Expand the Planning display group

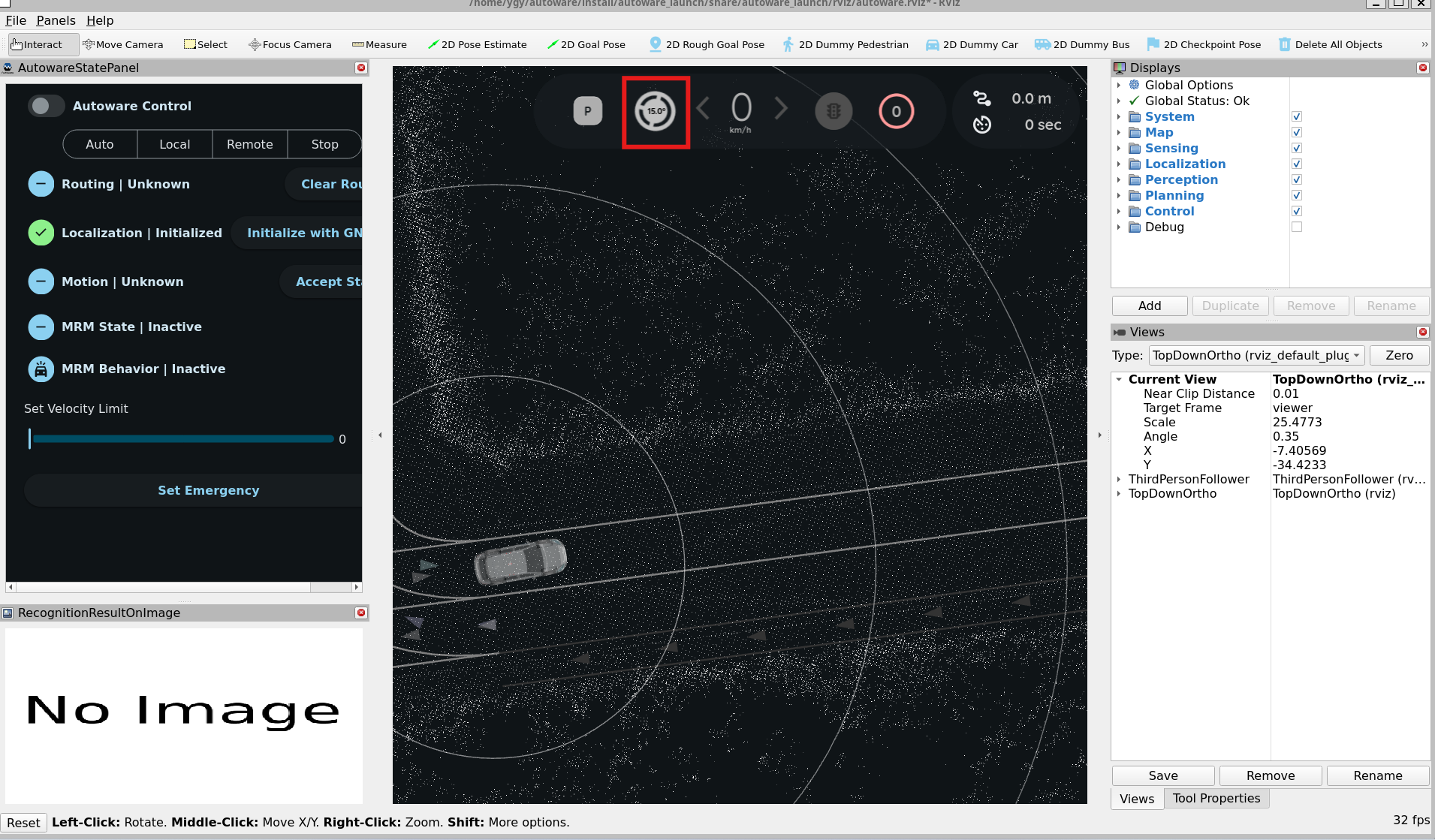pyautogui.click(x=1119, y=195)
